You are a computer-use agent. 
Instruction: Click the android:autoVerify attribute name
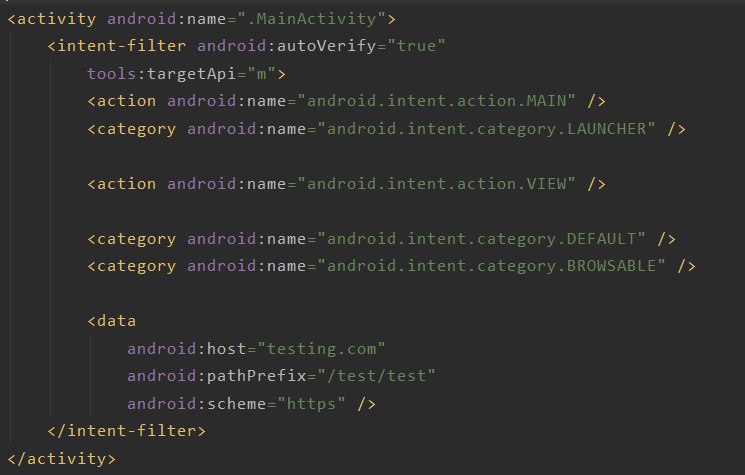click(x=286, y=46)
